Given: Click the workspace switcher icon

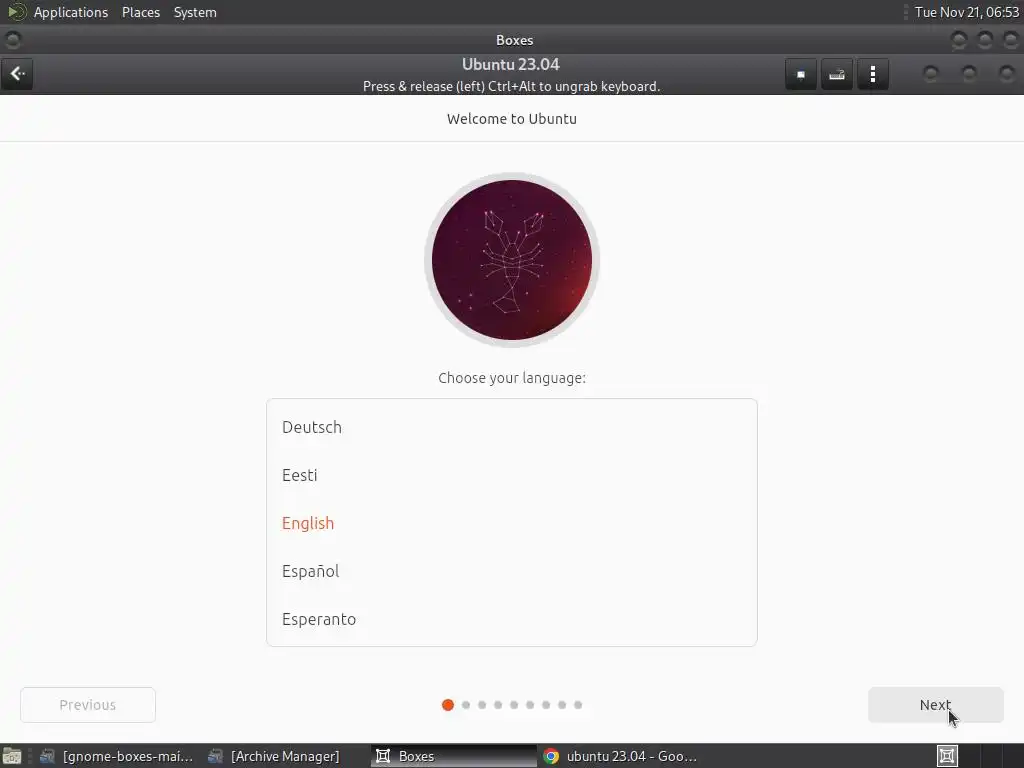Looking at the screenshot, I should [947, 756].
